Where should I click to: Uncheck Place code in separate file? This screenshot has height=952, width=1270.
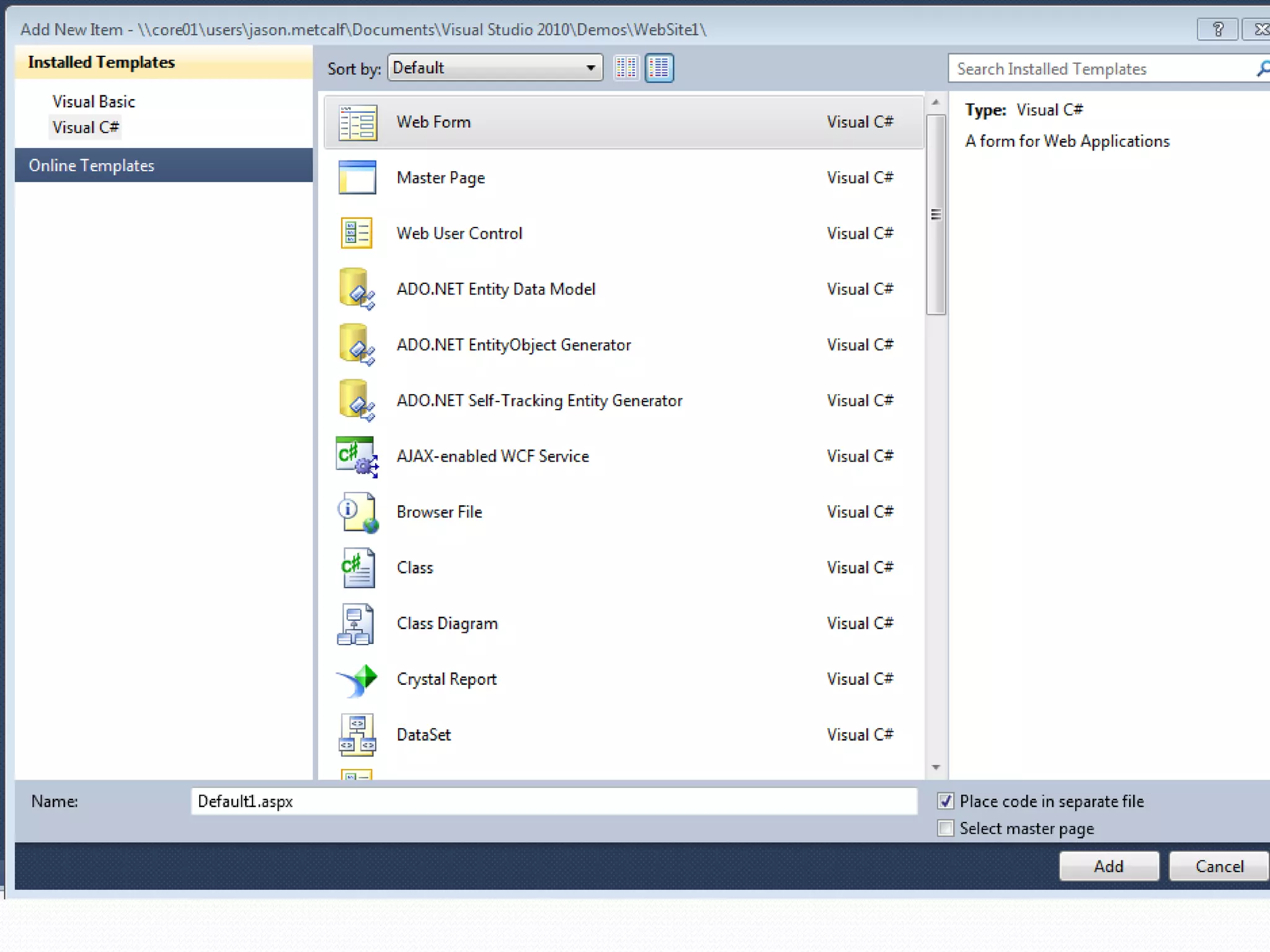coord(946,801)
